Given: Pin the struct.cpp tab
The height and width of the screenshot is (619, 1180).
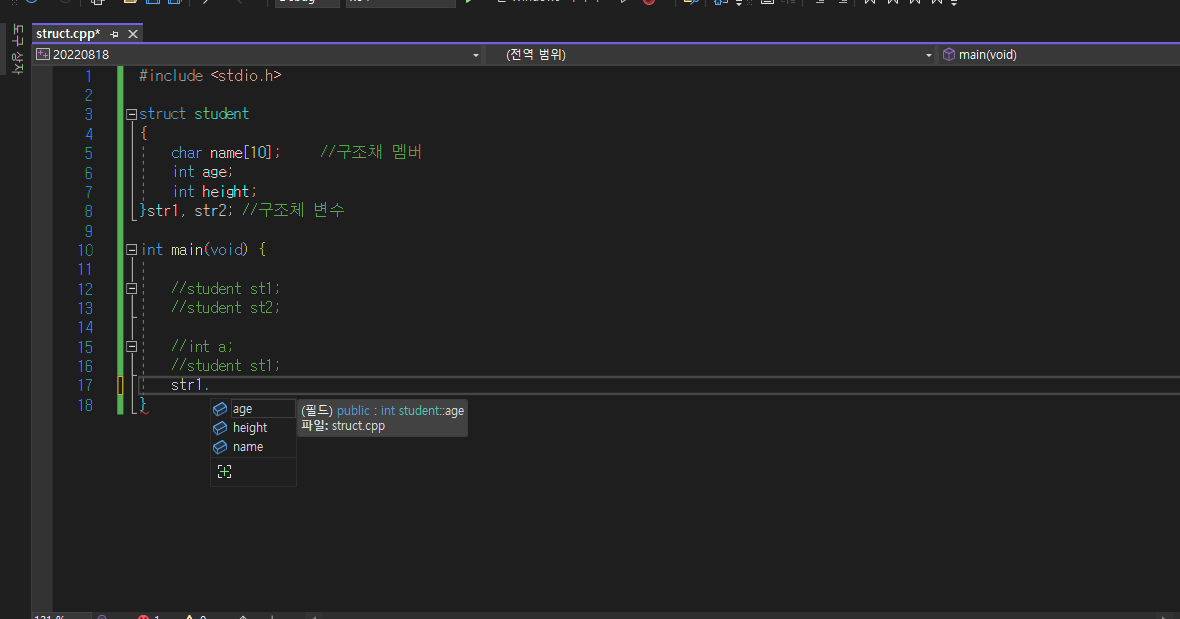Looking at the screenshot, I should (114, 34).
